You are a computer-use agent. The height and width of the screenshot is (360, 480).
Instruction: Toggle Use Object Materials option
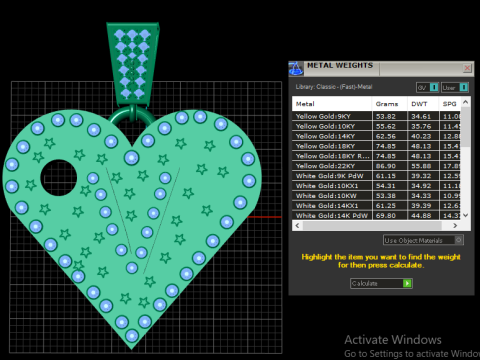423,240
